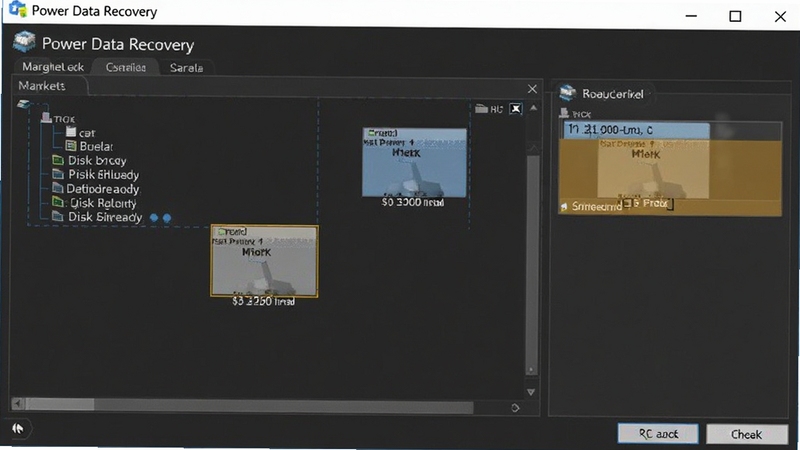Click the 'cat' folder icon
Viewport: 800px width, 450px height.
tap(71, 132)
